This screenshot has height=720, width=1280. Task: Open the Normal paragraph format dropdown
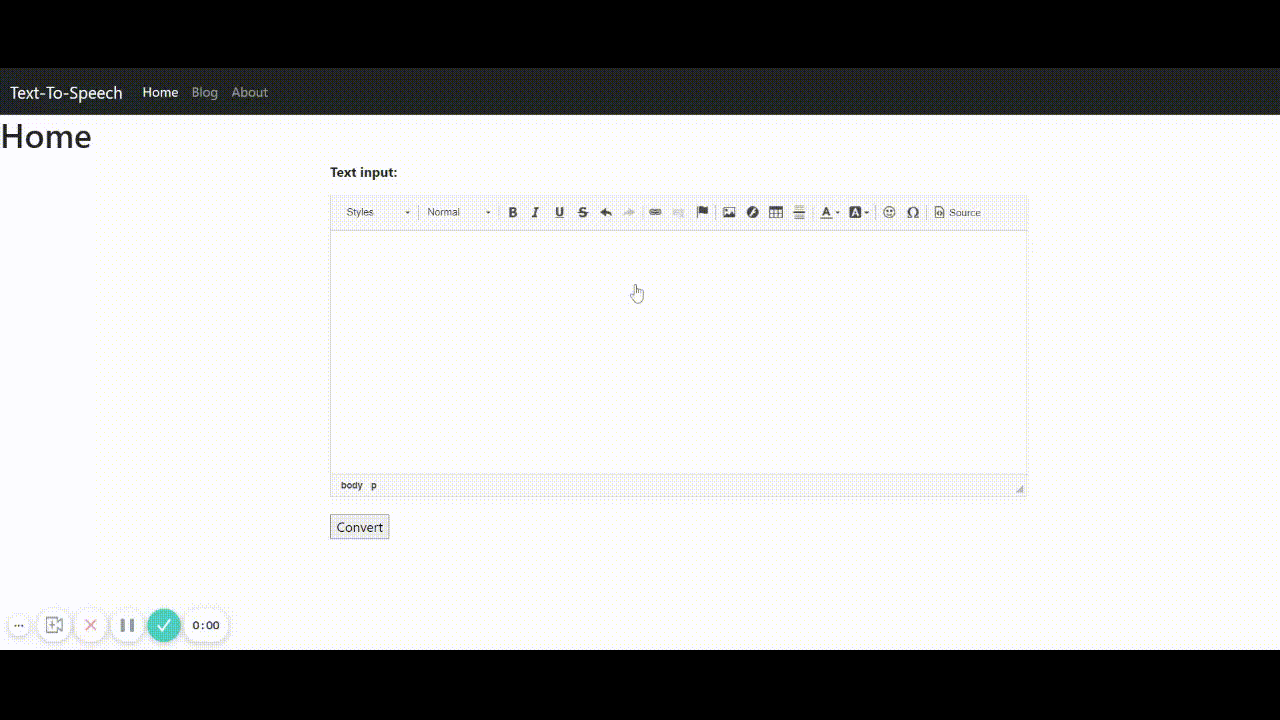(x=455, y=212)
